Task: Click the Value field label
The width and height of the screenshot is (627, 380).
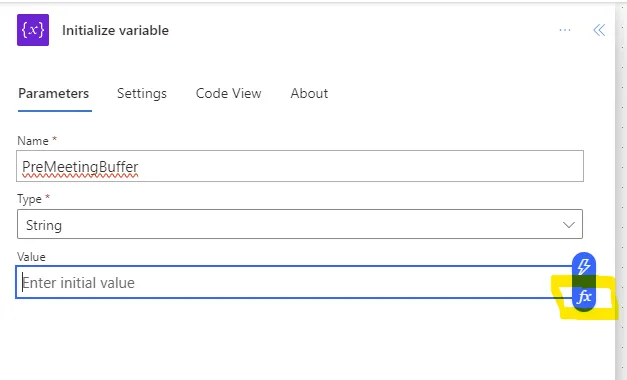Action: click(x=31, y=257)
